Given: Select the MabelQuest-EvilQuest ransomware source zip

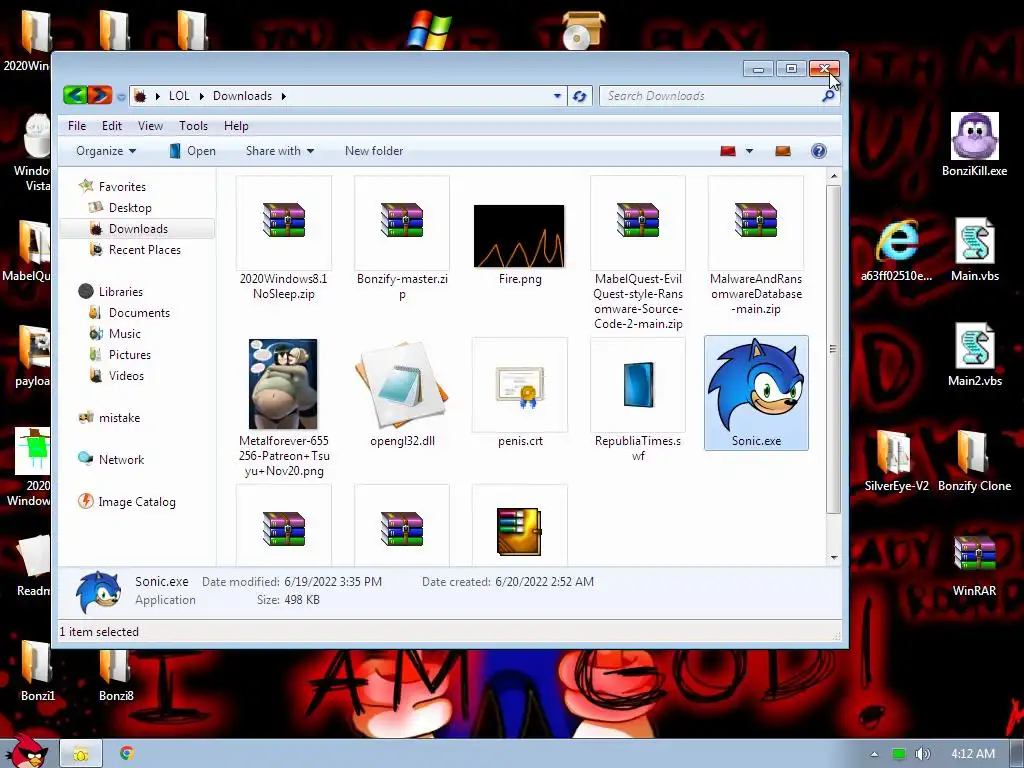Looking at the screenshot, I should point(638,220).
